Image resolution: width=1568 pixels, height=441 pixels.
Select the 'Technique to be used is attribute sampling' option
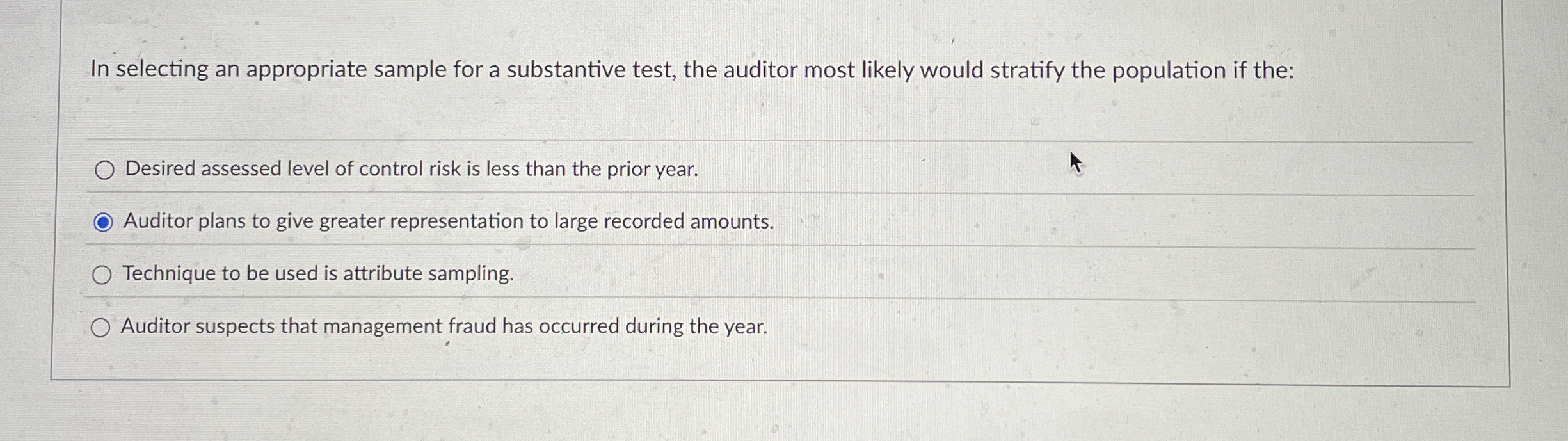pos(102,275)
